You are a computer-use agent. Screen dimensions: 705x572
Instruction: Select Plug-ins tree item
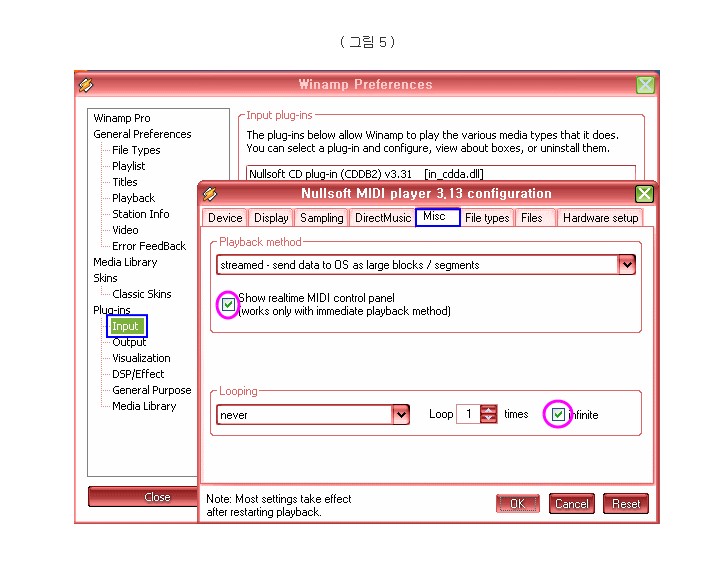click(x=112, y=310)
